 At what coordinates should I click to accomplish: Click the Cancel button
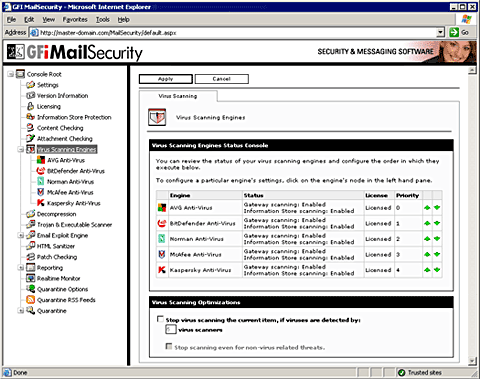pos(222,79)
